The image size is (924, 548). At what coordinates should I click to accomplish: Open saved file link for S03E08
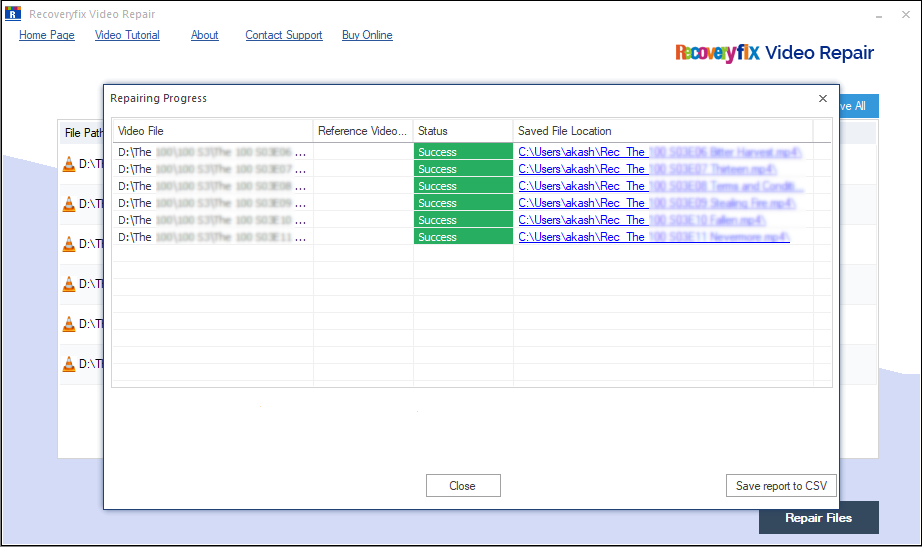(661, 186)
